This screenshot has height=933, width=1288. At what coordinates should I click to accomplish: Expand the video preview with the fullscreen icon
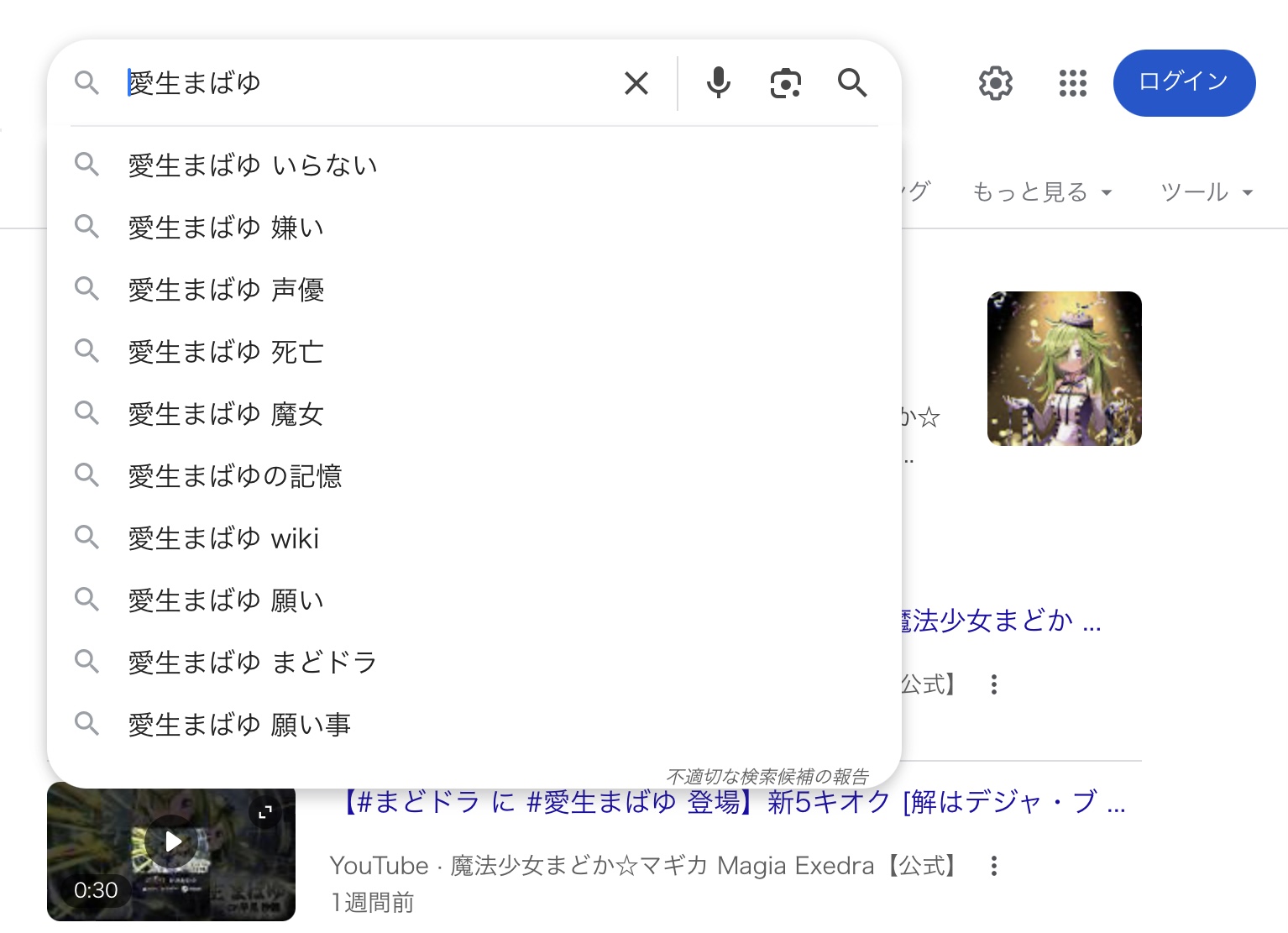click(265, 812)
